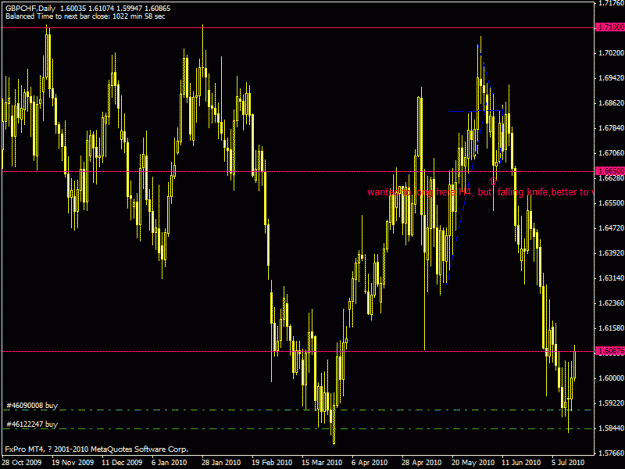Click the FxPro MT4 copyright text
This screenshot has width=625, height=469.
(x=96, y=449)
